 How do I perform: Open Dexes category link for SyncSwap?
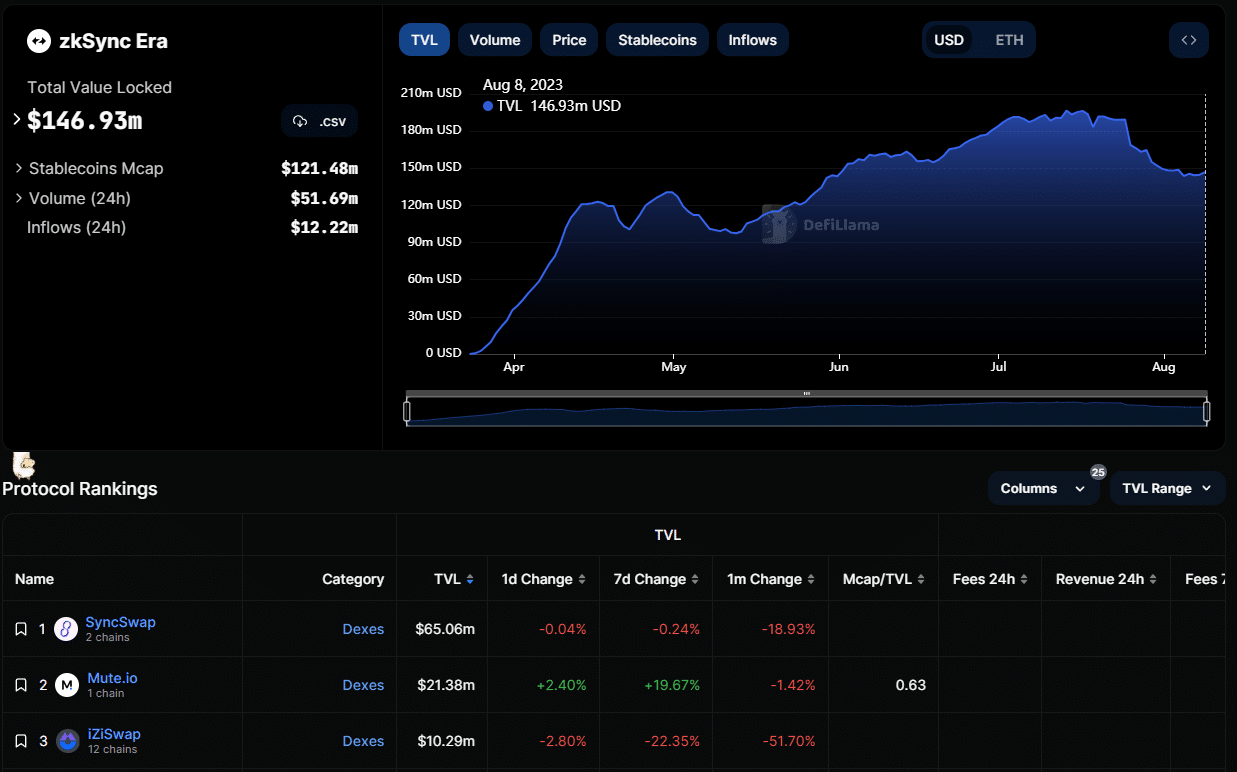click(x=363, y=629)
